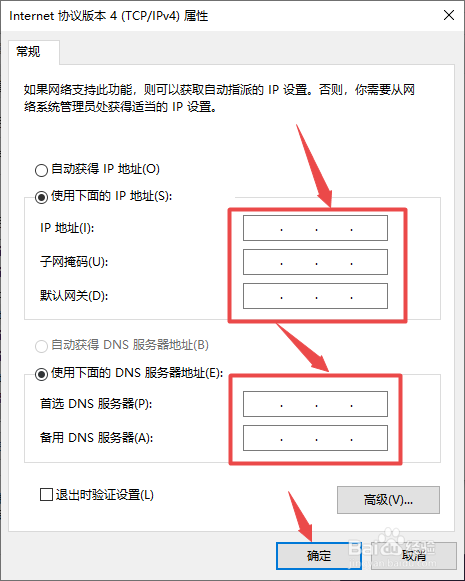Image resolution: width=465 pixels, height=581 pixels.
Task: Click last octet of 备用 DNS field
Action: 369,438
